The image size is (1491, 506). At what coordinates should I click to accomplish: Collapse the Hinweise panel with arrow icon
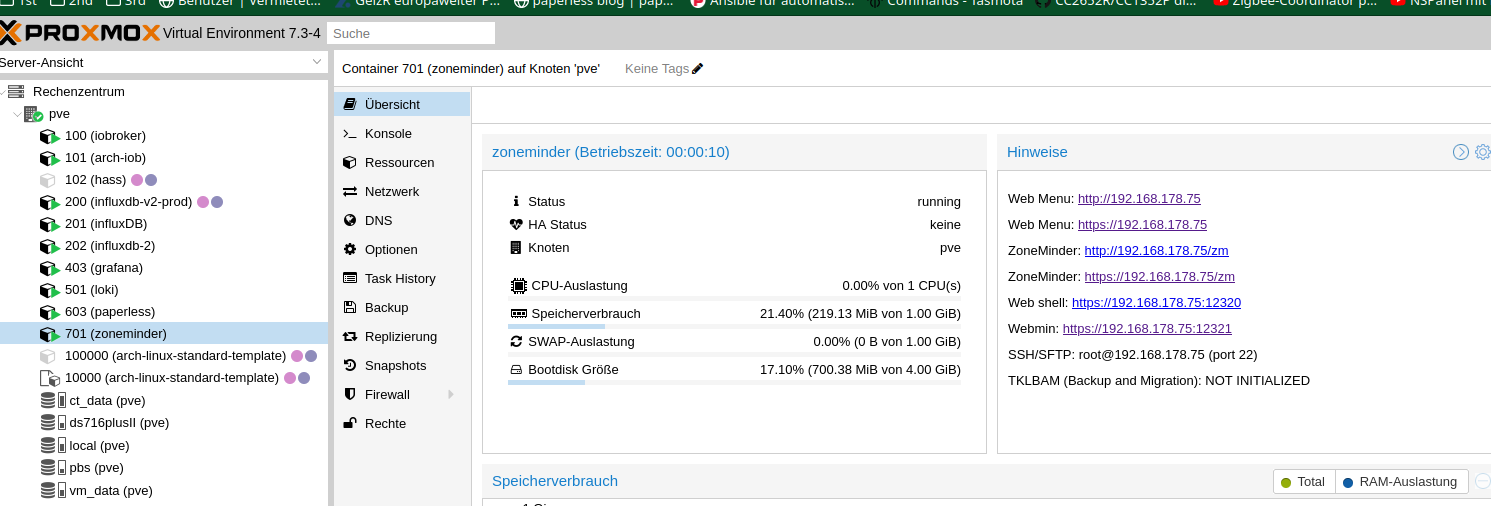(x=1461, y=152)
